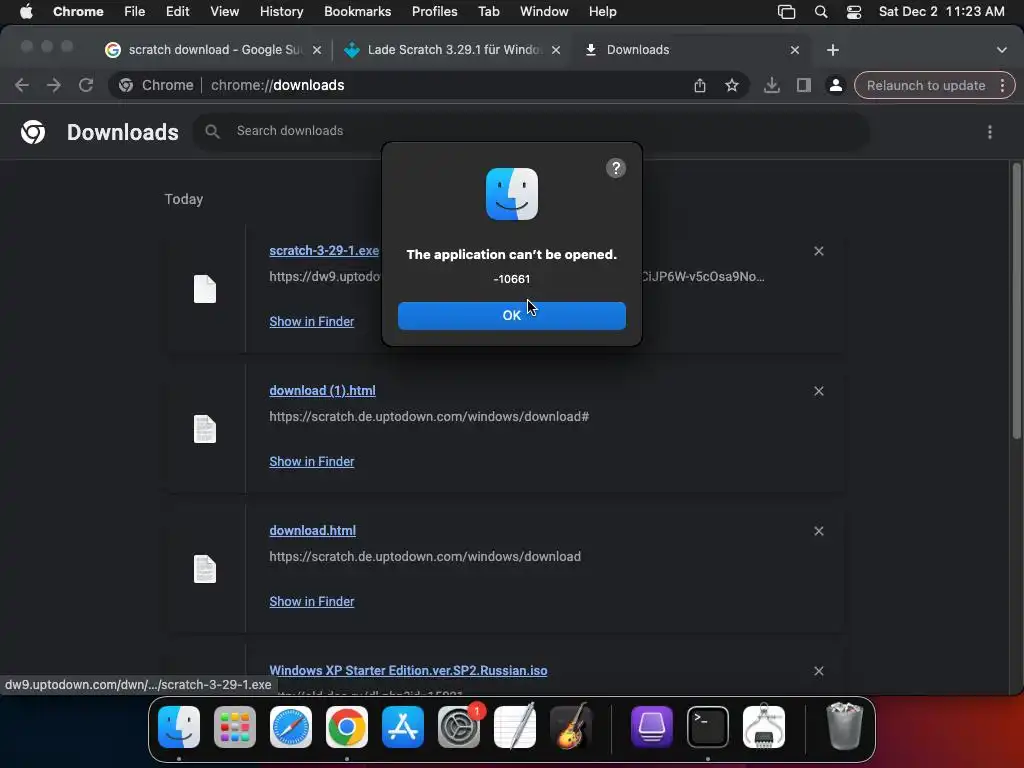
Task: Click the date and time in menu bar
Action: click(x=941, y=12)
